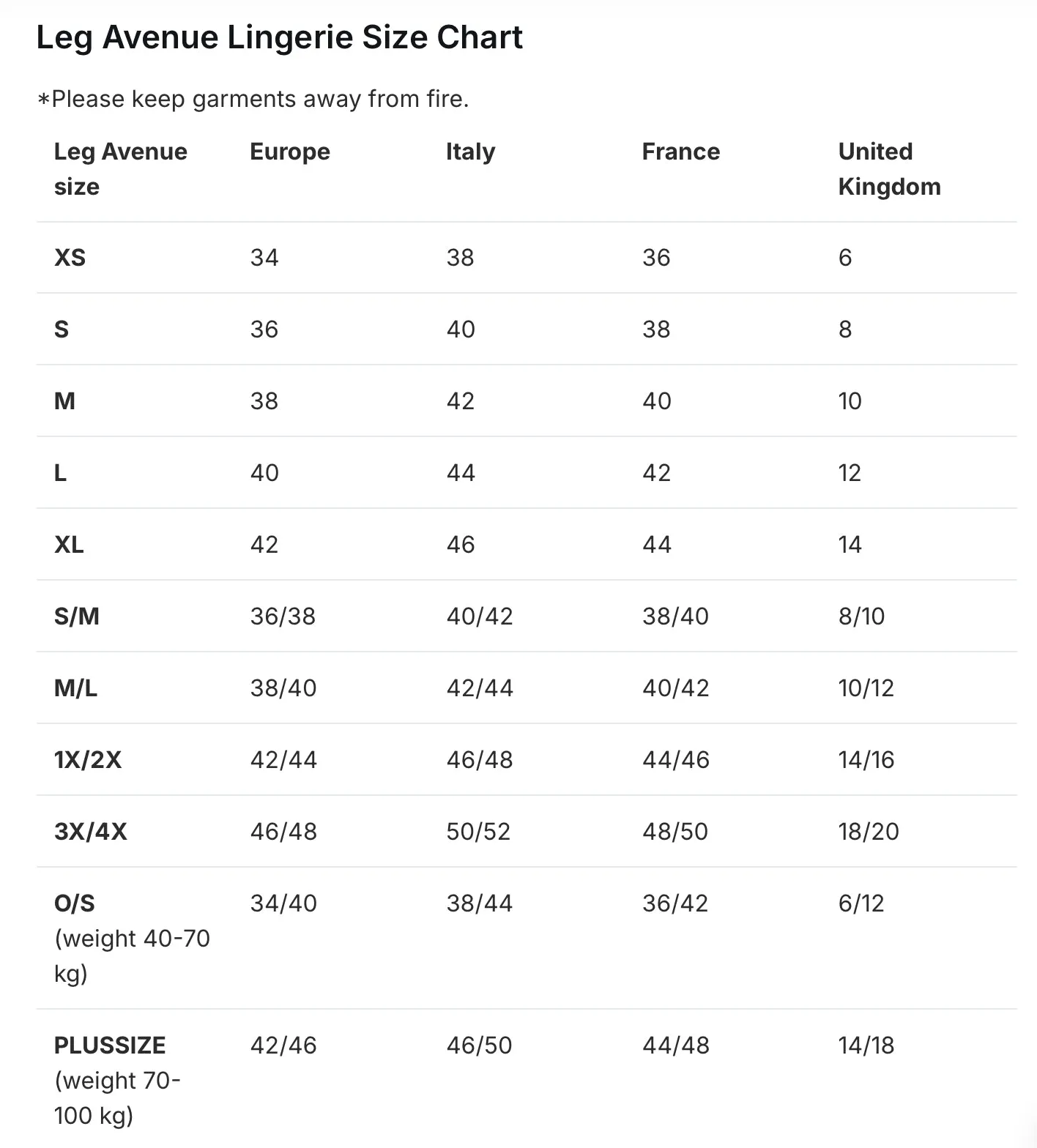Select the Italy value 50/52
Screen dimensions: 1037x1148
coord(478,832)
